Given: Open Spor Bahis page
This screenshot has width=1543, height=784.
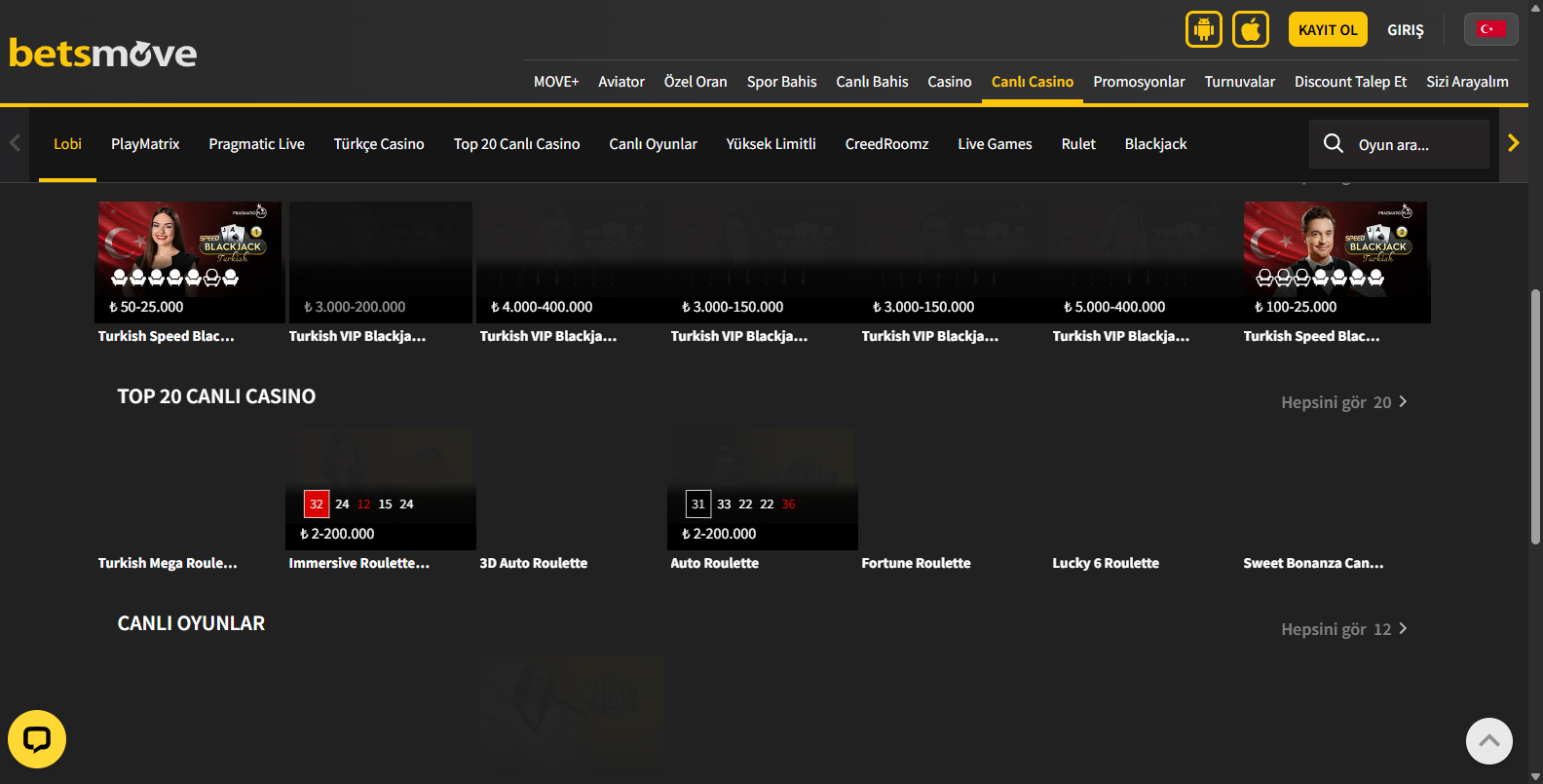Looking at the screenshot, I should 782,82.
